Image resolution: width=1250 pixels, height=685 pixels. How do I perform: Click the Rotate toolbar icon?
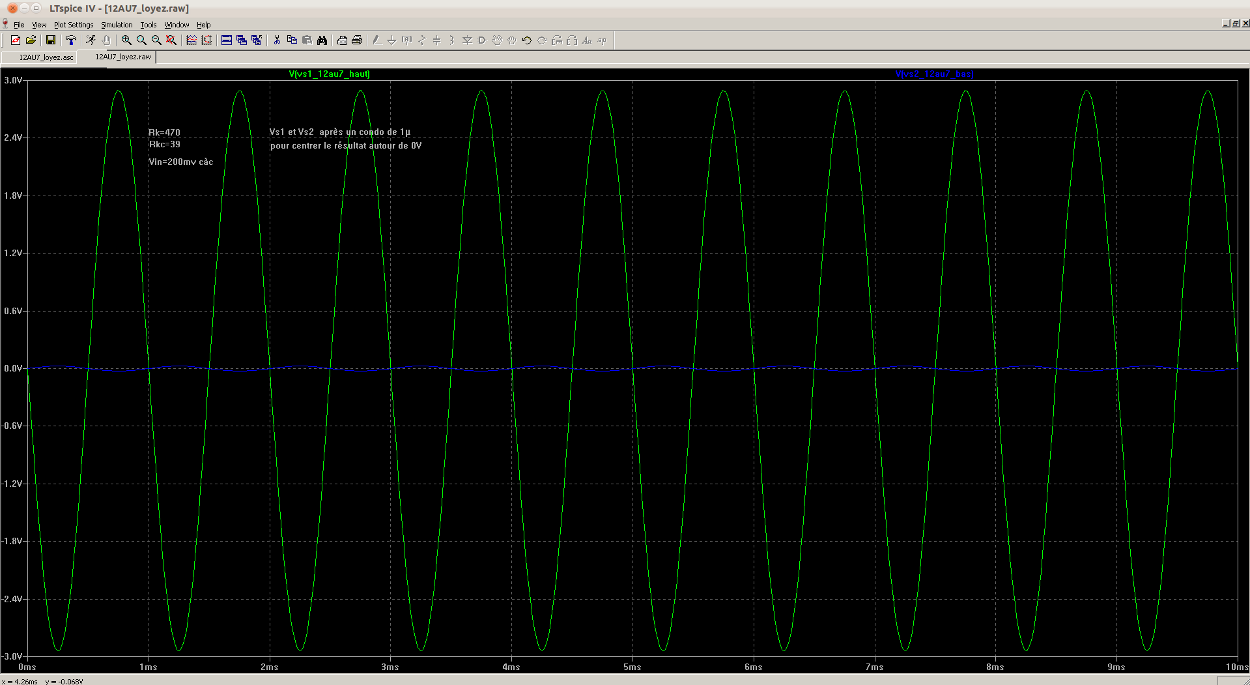pos(557,40)
